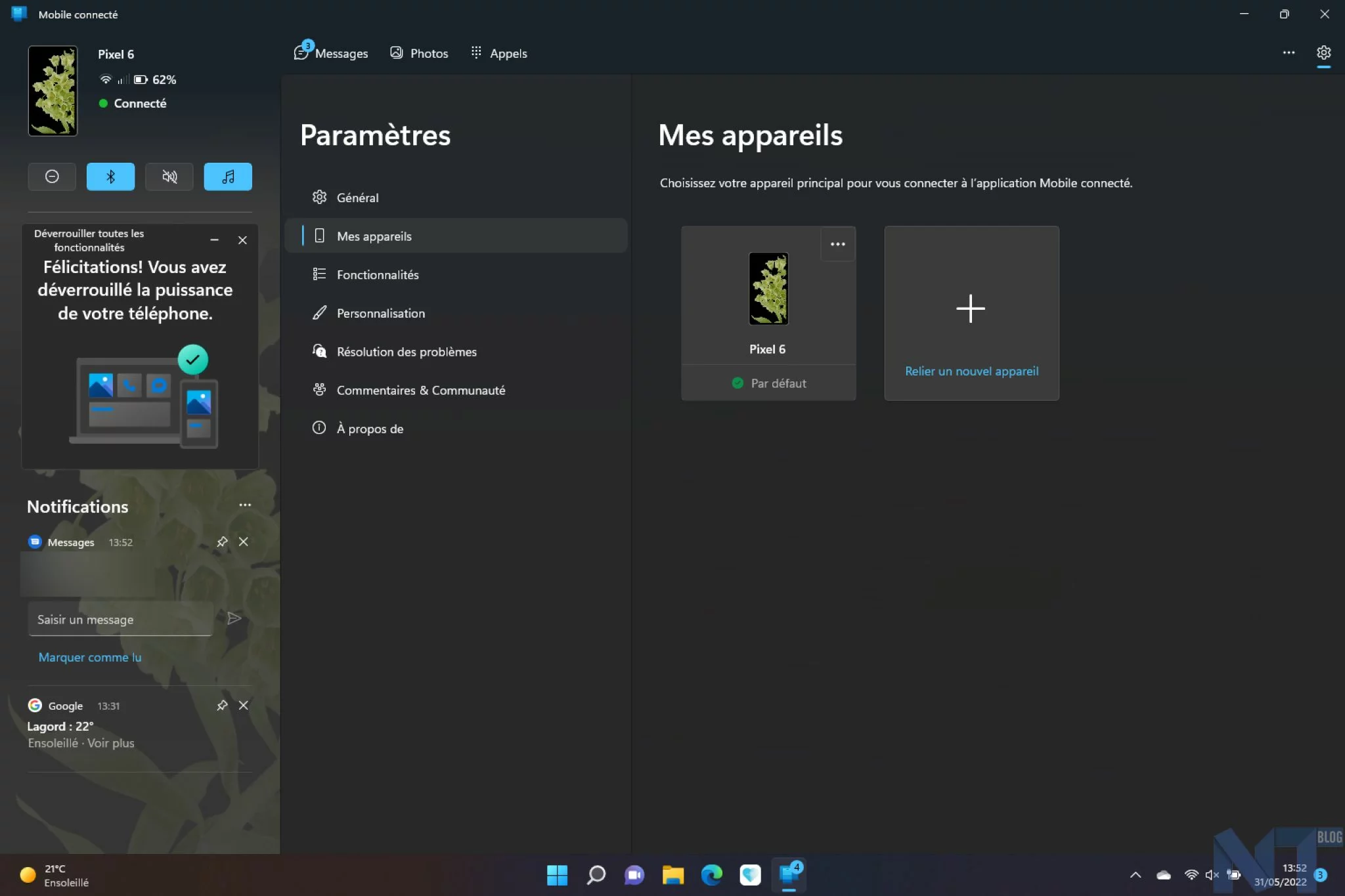Toggle Do Not Disturb on phone
Screen dimensions: 1345x896
click(52, 177)
